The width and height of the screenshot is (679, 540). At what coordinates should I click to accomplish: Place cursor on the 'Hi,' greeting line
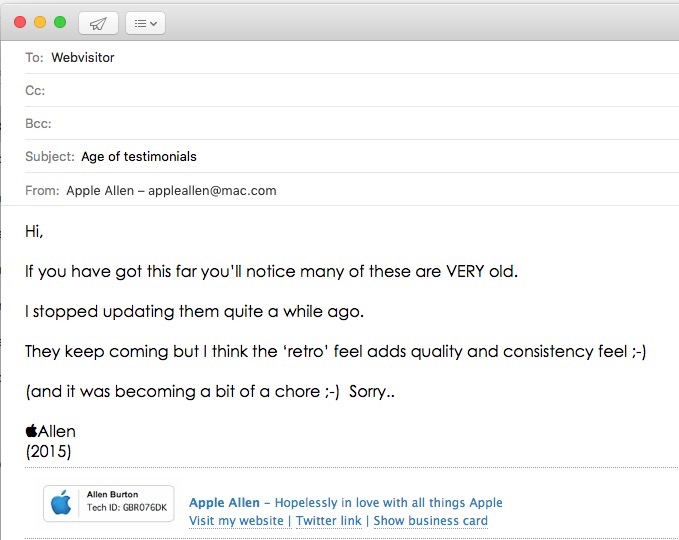tap(34, 232)
